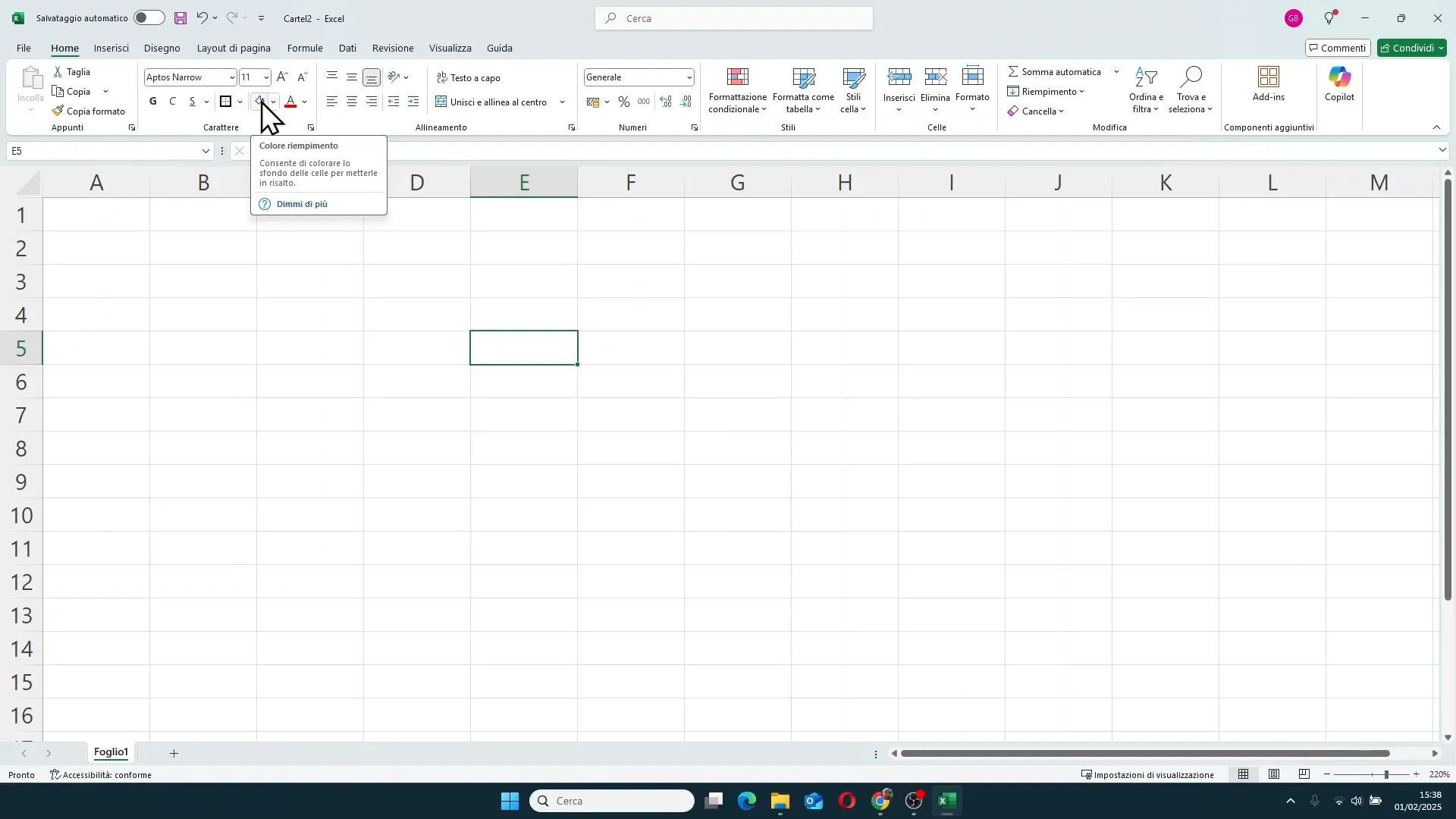Viewport: 1456px width, 819px height.
Task: Click the Copia formato painter
Action: click(x=89, y=111)
